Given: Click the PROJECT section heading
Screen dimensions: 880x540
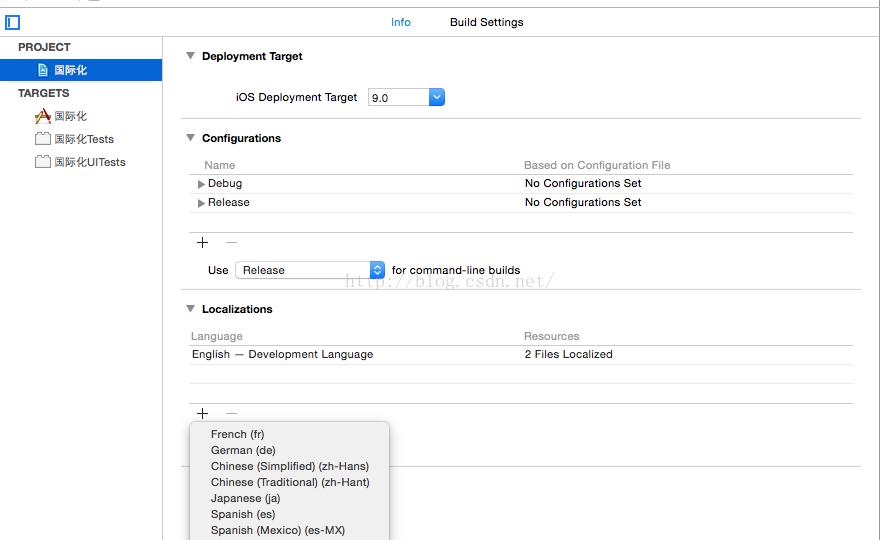Looking at the screenshot, I should pyautogui.click(x=44, y=47).
